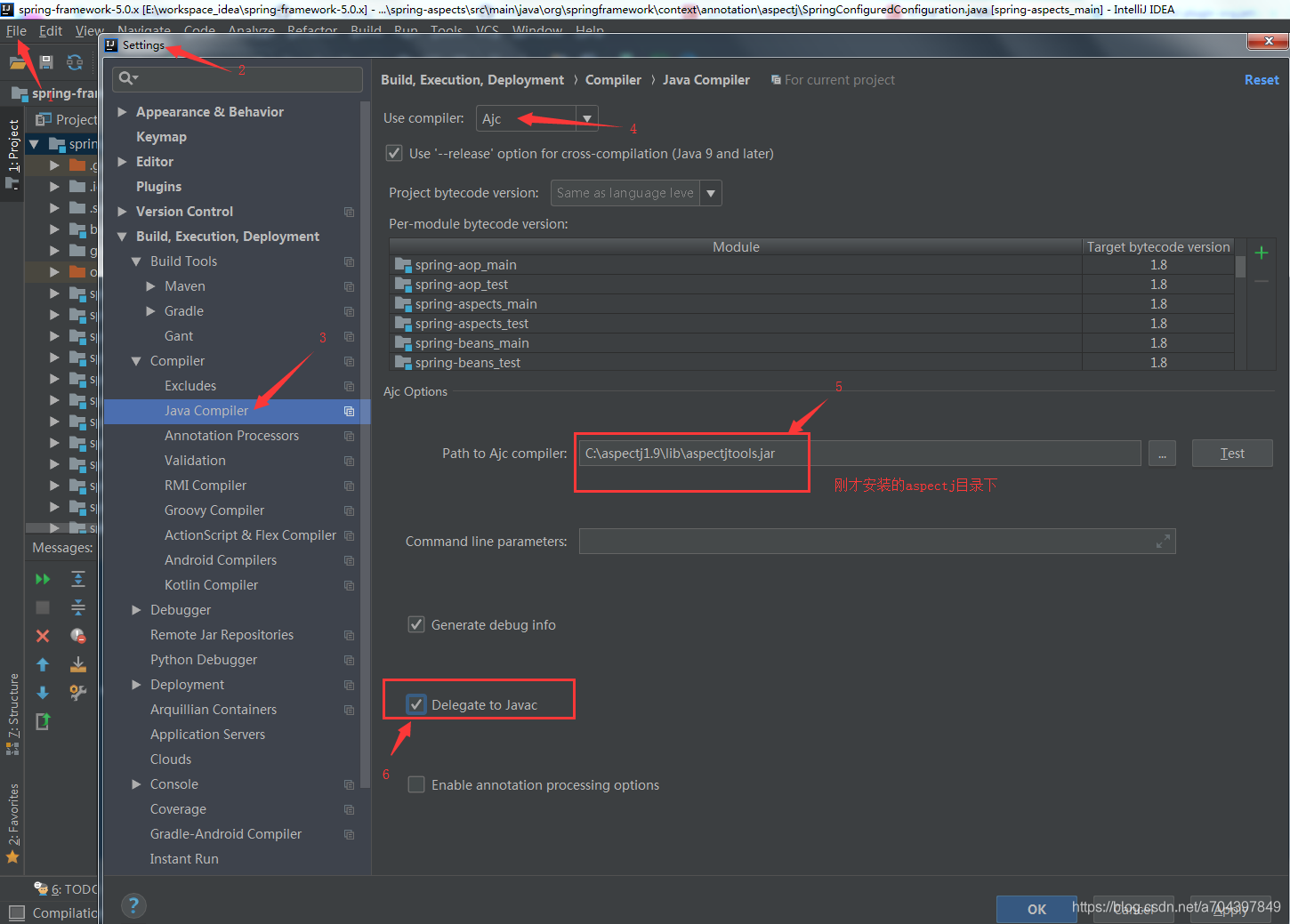Uncheck Delegate to Javac
Screen dimensions: 1290x924
[415, 704]
